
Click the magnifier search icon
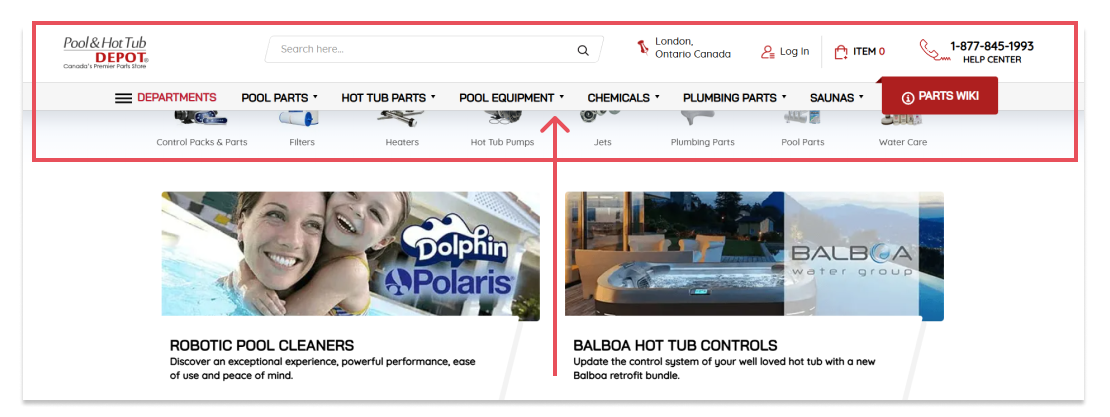click(x=583, y=50)
